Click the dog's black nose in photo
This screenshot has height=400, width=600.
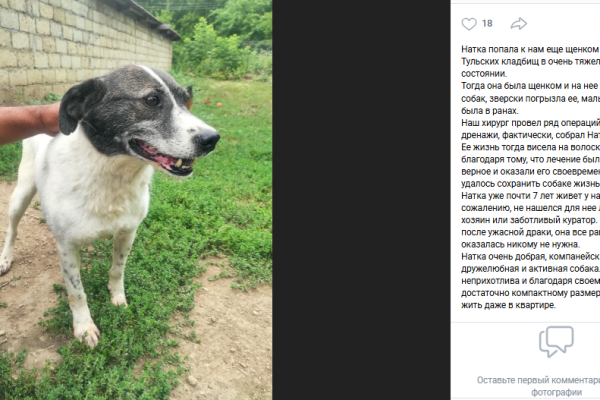(208, 139)
